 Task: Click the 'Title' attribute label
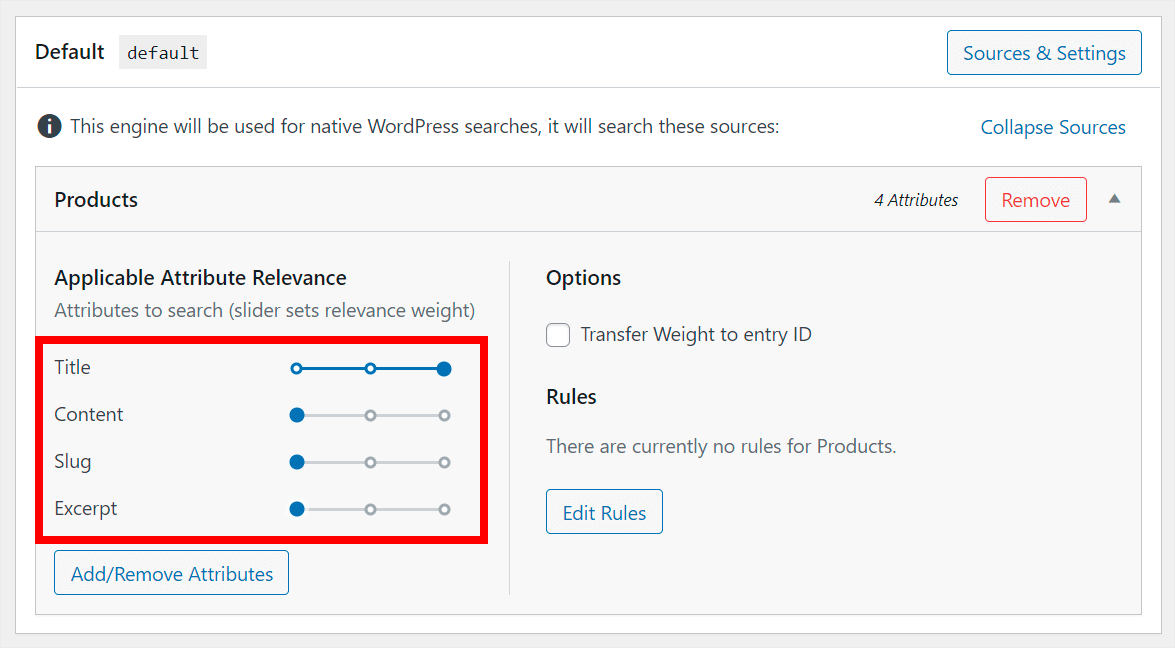click(x=72, y=367)
